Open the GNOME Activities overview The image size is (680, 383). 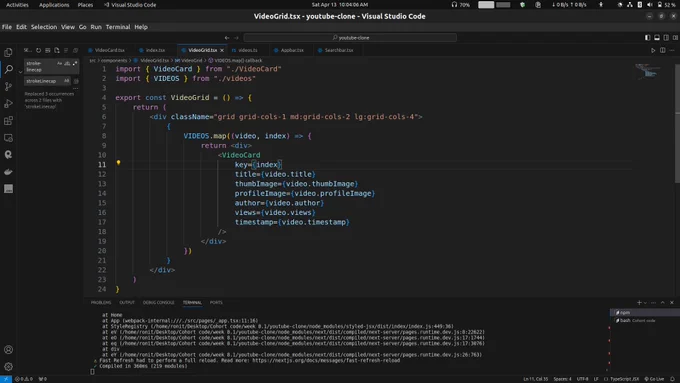17,5
